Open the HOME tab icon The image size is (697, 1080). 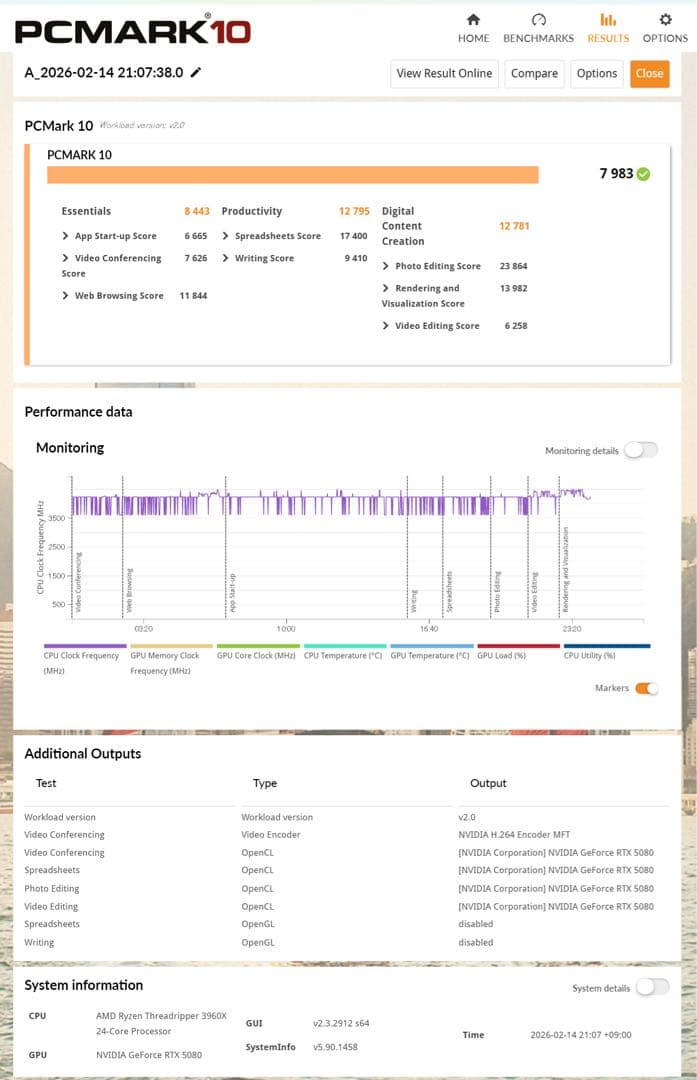473,19
